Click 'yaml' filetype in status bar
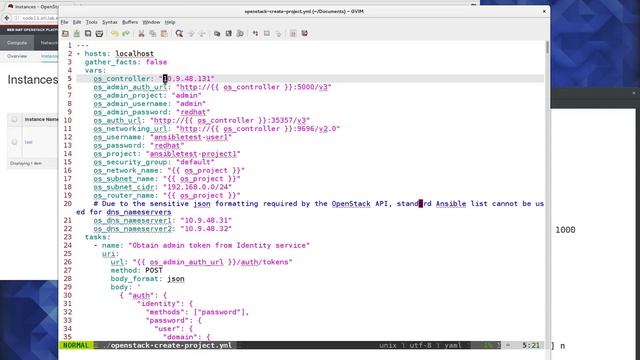The width and height of the screenshot is (640, 360). [453, 345]
